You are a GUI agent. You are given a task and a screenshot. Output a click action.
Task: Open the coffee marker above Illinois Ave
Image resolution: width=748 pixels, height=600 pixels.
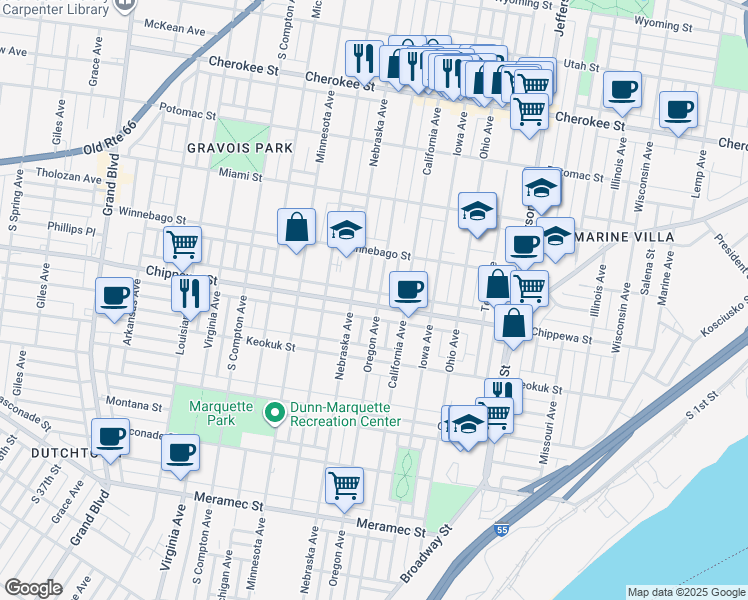pyautogui.click(x=622, y=89)
